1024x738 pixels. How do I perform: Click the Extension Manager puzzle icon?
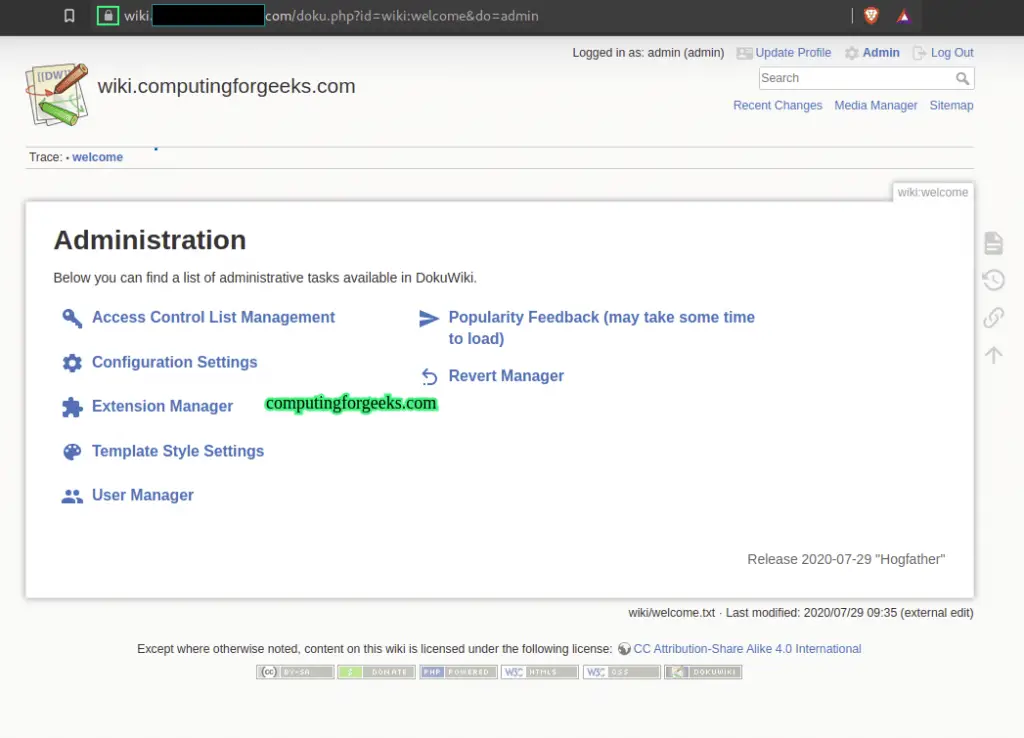click(72, 407)
